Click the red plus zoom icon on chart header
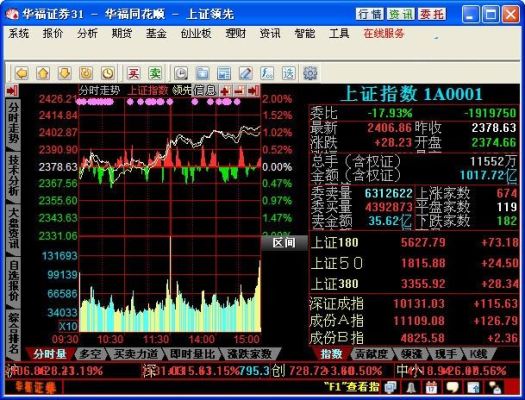 tap(225, 91)
